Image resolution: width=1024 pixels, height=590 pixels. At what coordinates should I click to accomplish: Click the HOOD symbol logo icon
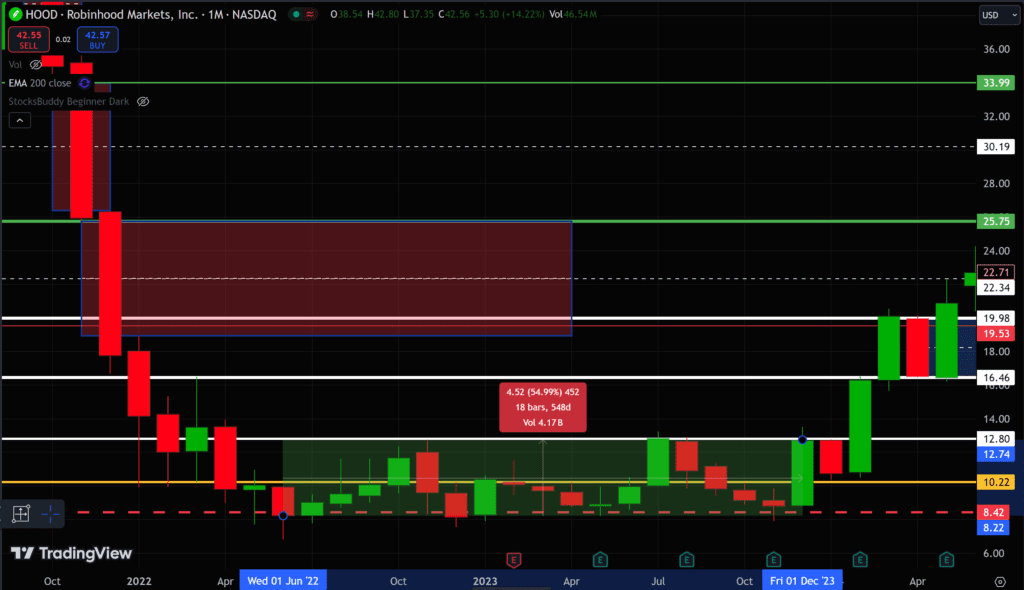click(x=15, y=14)
